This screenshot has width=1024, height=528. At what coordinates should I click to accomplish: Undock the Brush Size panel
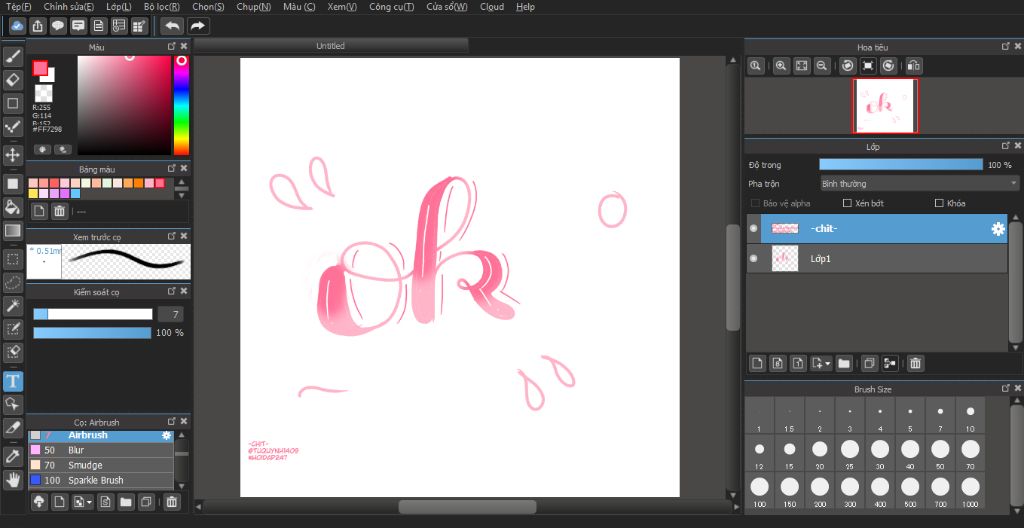pyautogui.click(x=1006, y=388)
